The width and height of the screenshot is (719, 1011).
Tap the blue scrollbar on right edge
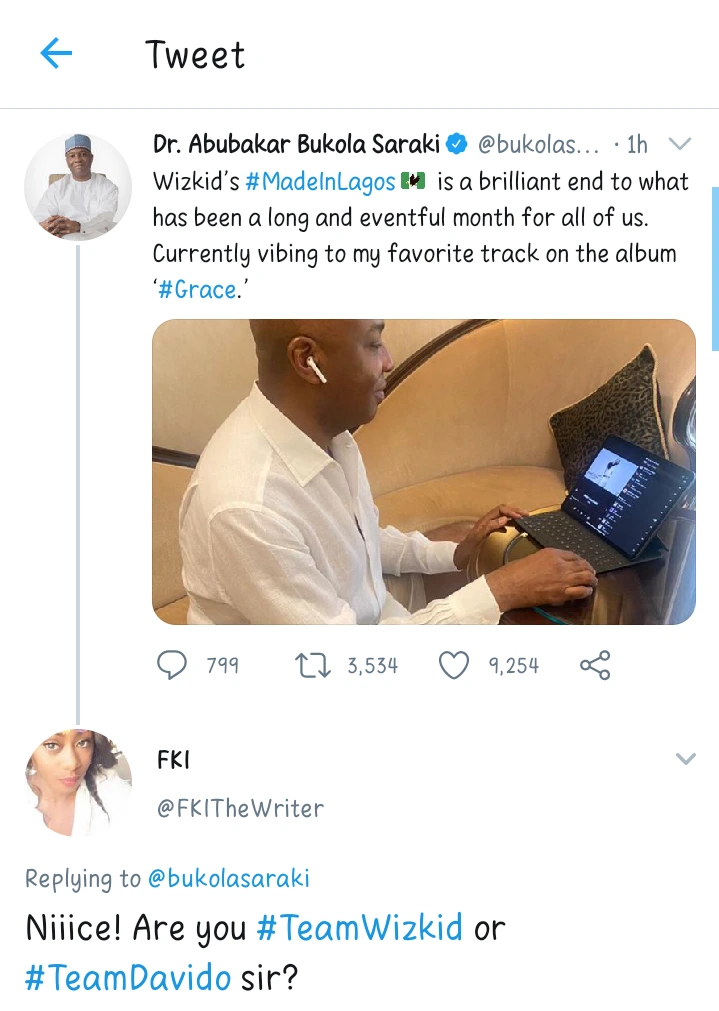point(715,268)
